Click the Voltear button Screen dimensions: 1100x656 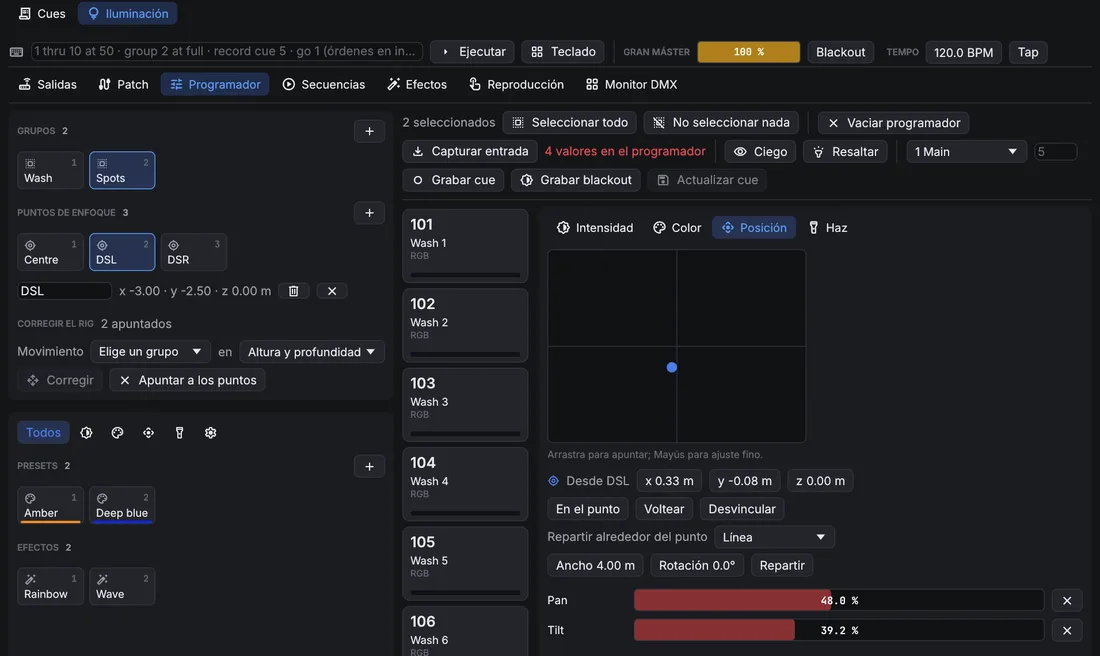pyautogui.click(x=664, y=509)
